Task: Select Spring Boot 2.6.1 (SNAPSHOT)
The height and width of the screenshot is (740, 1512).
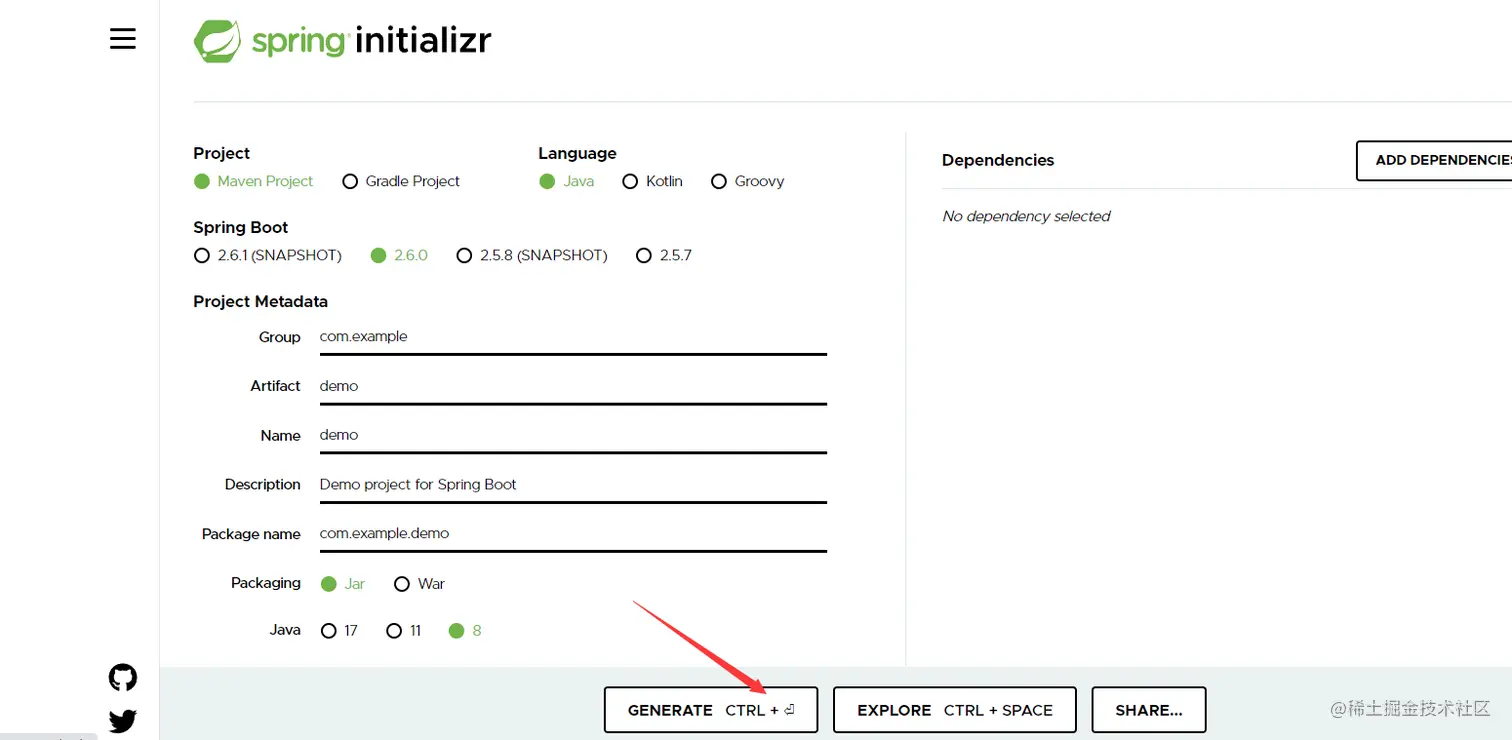Action: 268,255
